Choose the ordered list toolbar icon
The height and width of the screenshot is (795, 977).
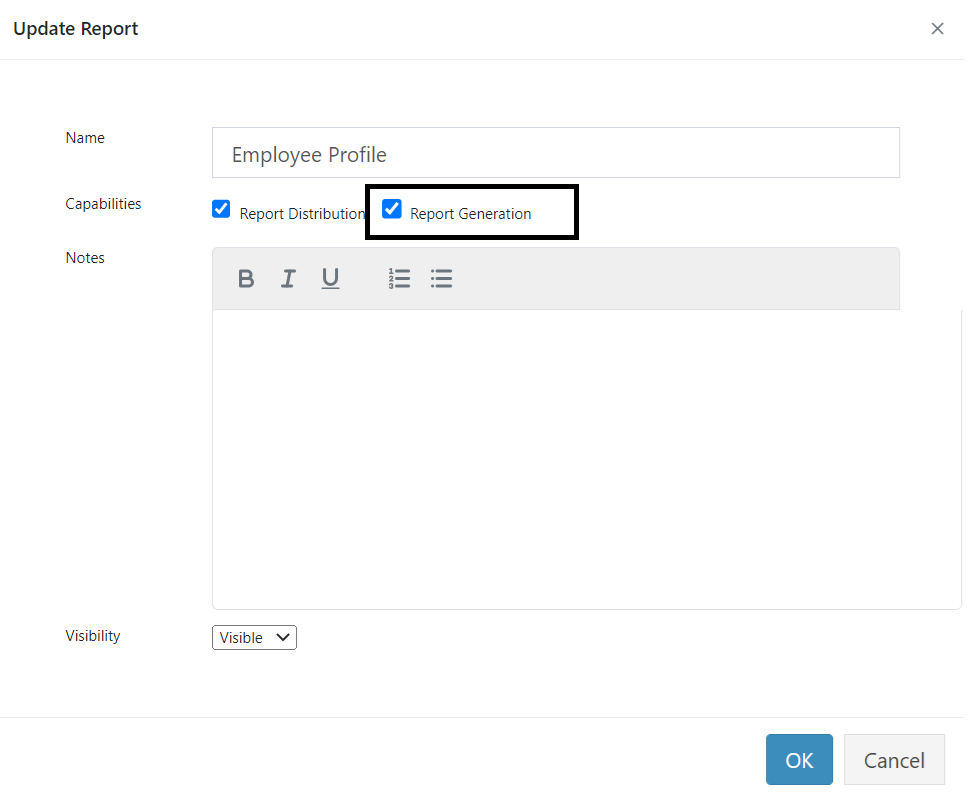click(399, 278)
